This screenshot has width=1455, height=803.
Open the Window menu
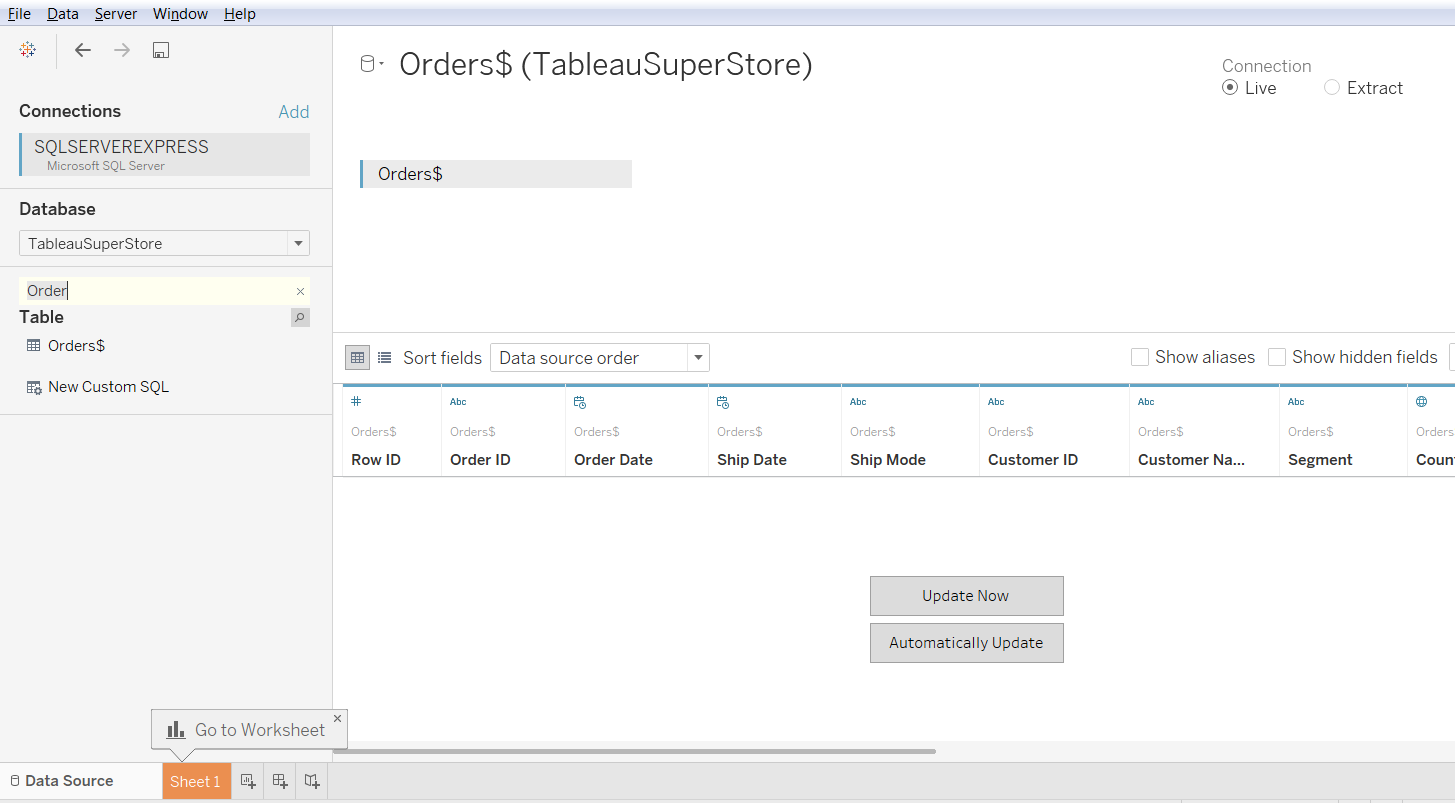coord(180,14)
